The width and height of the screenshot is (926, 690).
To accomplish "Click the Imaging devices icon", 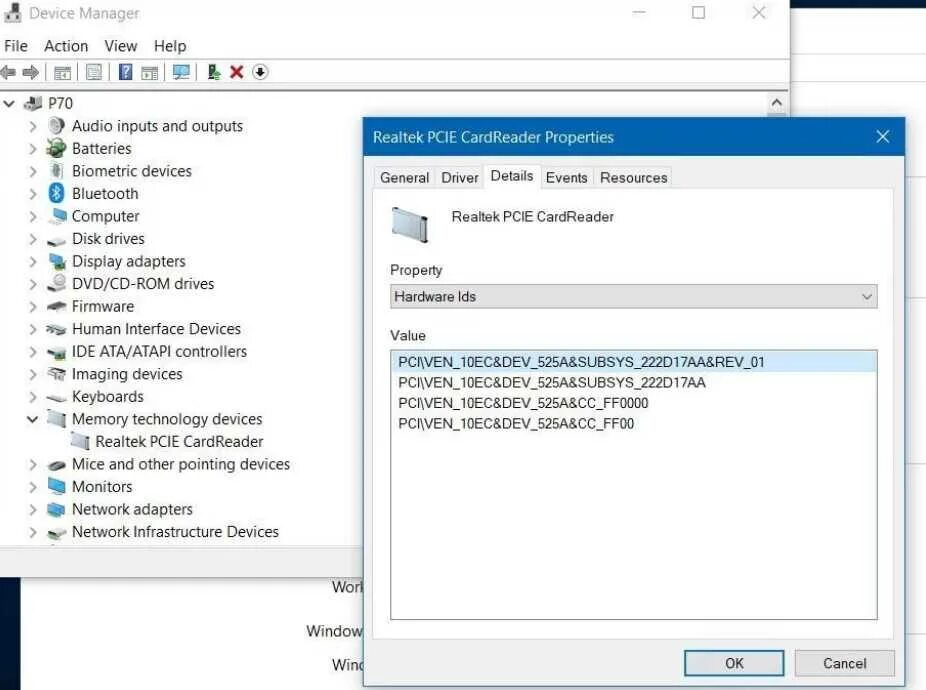I will 57,374.
